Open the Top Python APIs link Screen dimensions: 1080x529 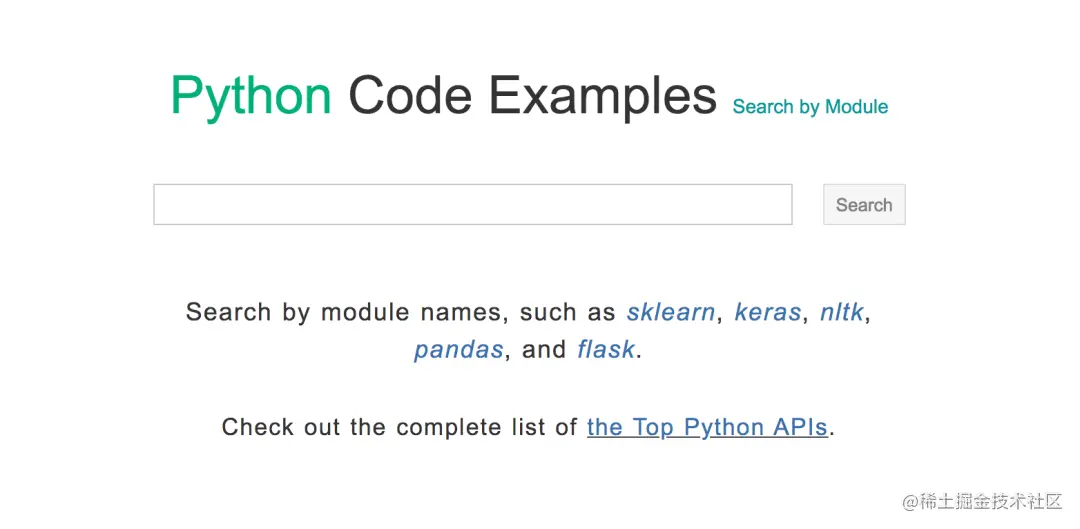(x=707, y=427)
